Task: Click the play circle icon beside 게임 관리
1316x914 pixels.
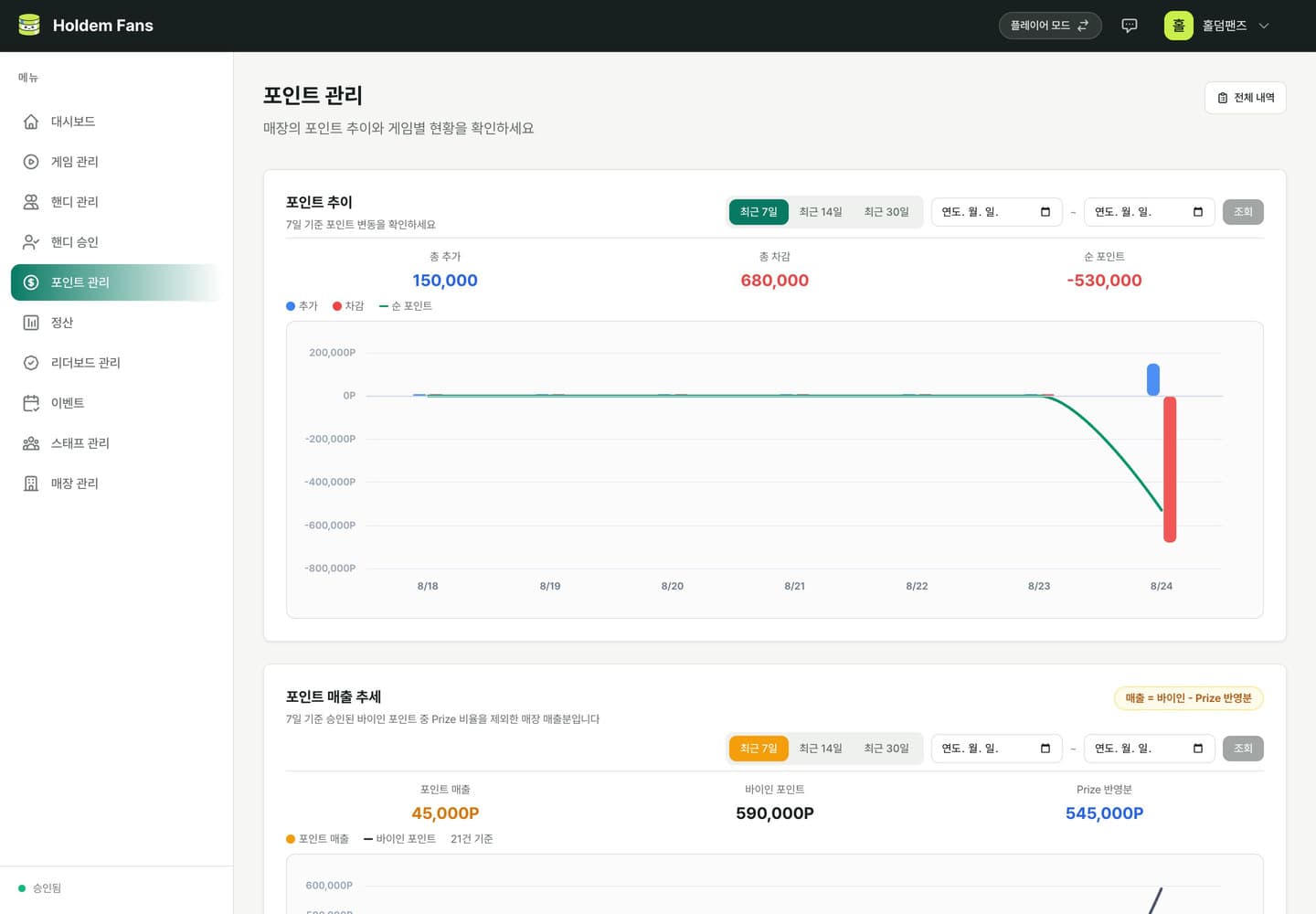Action: click(x=31, y=162)
